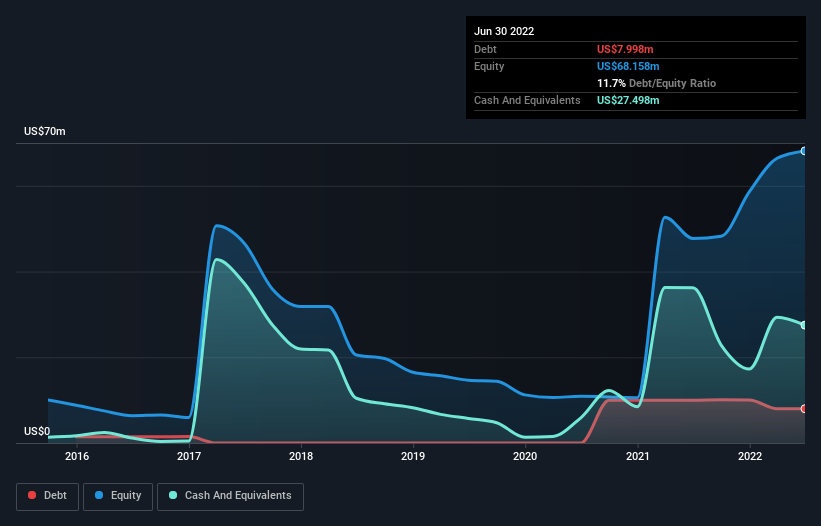Click the red Debt legend dot

point(32,495)
